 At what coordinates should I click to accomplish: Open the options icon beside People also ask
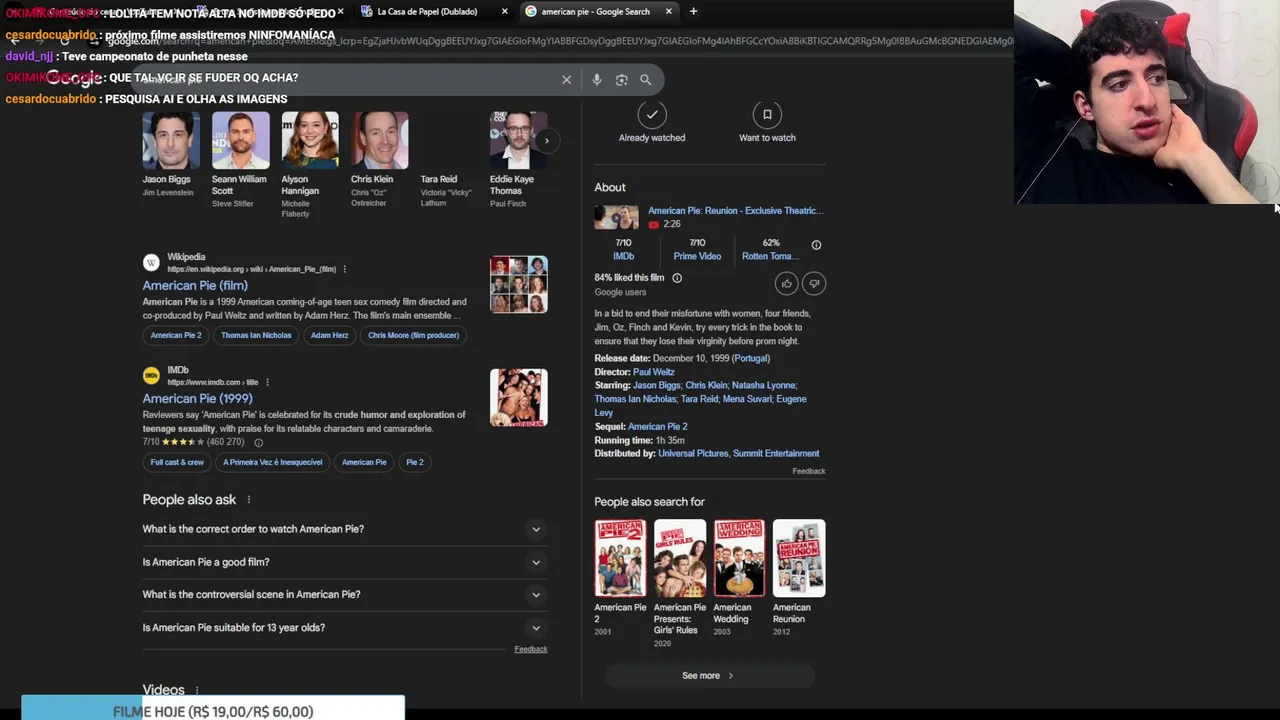[x=249, y=500]
